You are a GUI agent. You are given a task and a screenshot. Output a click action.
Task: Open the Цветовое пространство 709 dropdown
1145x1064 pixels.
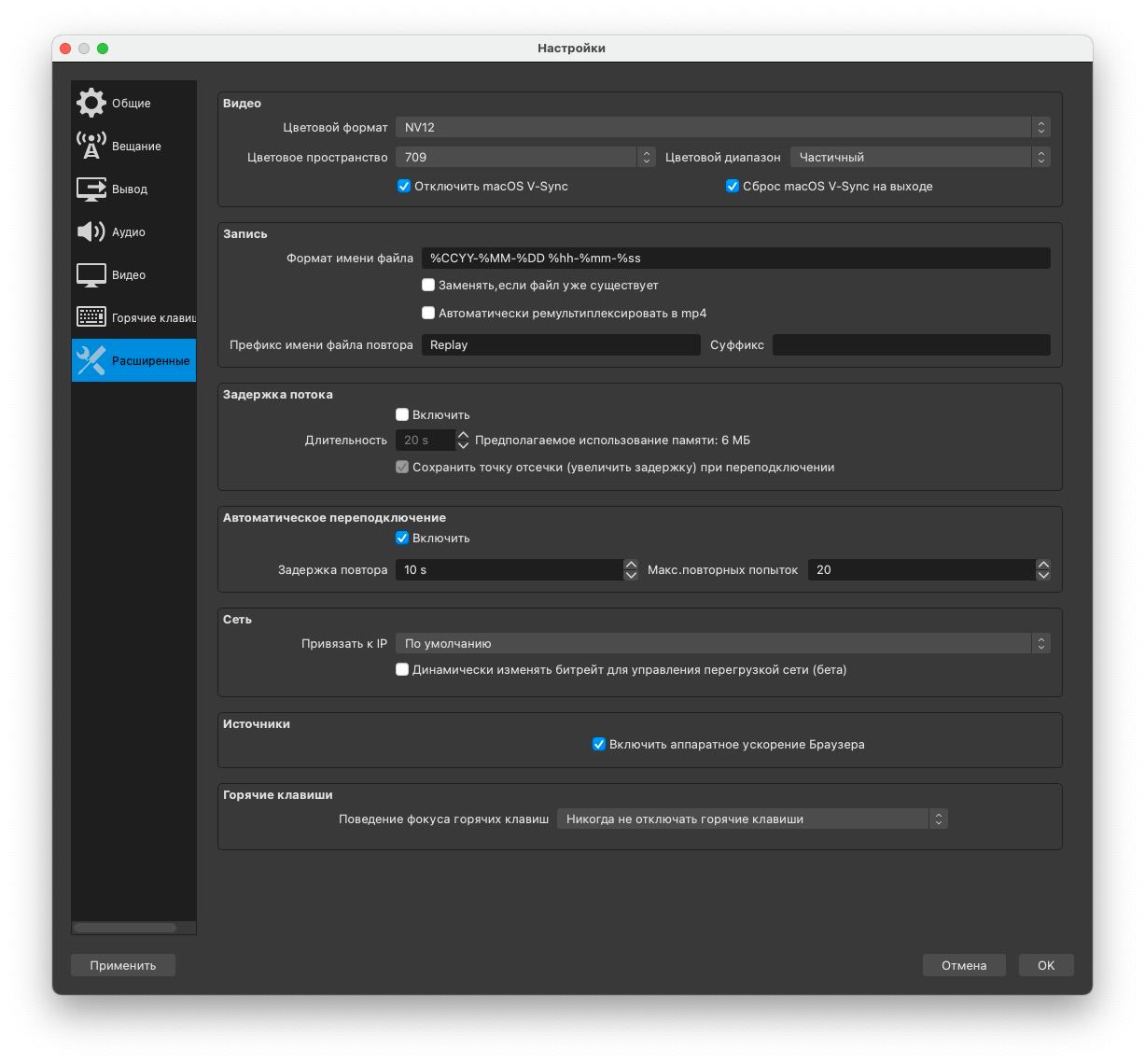(525, 157)
